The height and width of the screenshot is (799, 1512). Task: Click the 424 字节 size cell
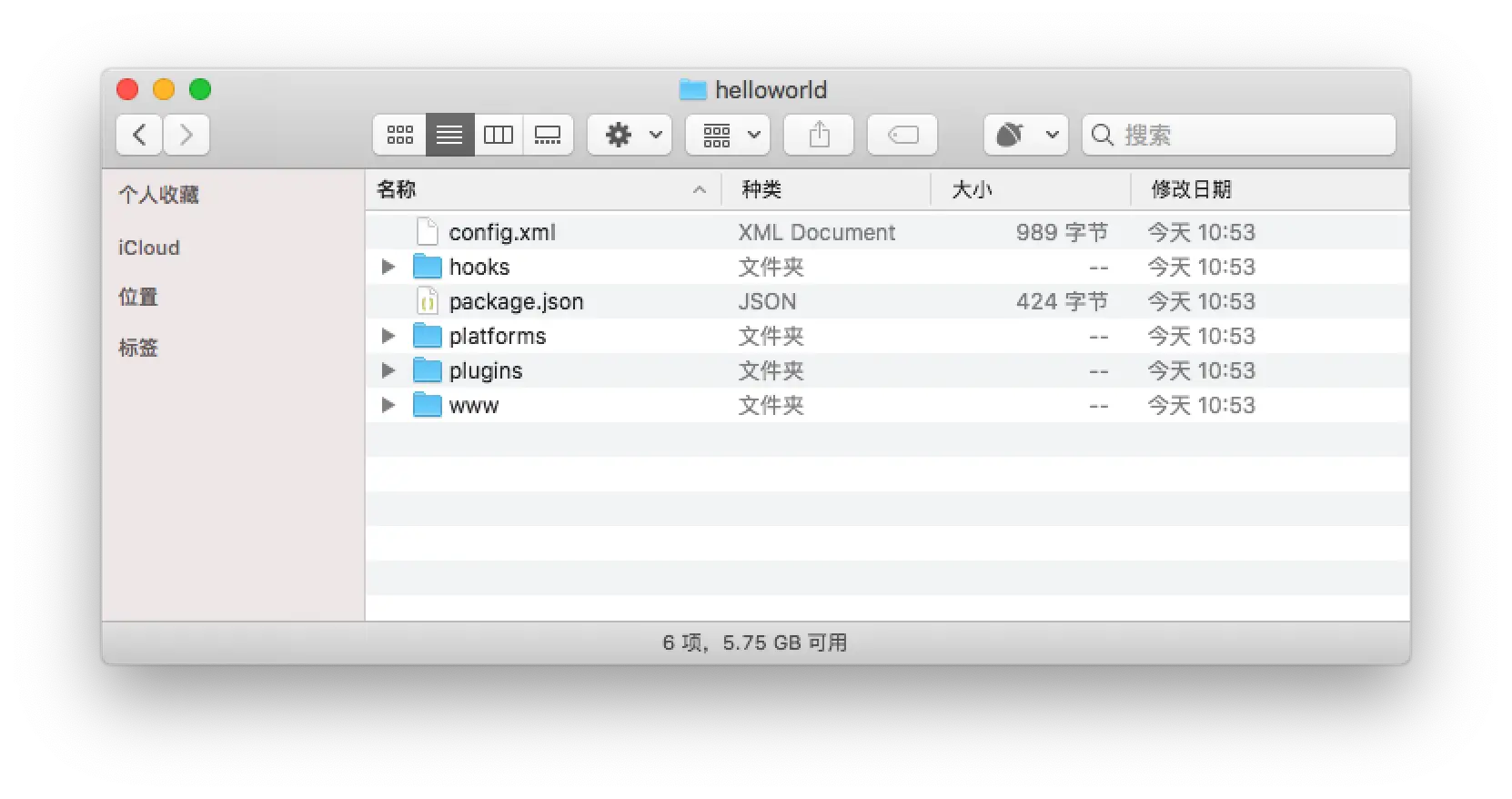[x=1062, y=301]
